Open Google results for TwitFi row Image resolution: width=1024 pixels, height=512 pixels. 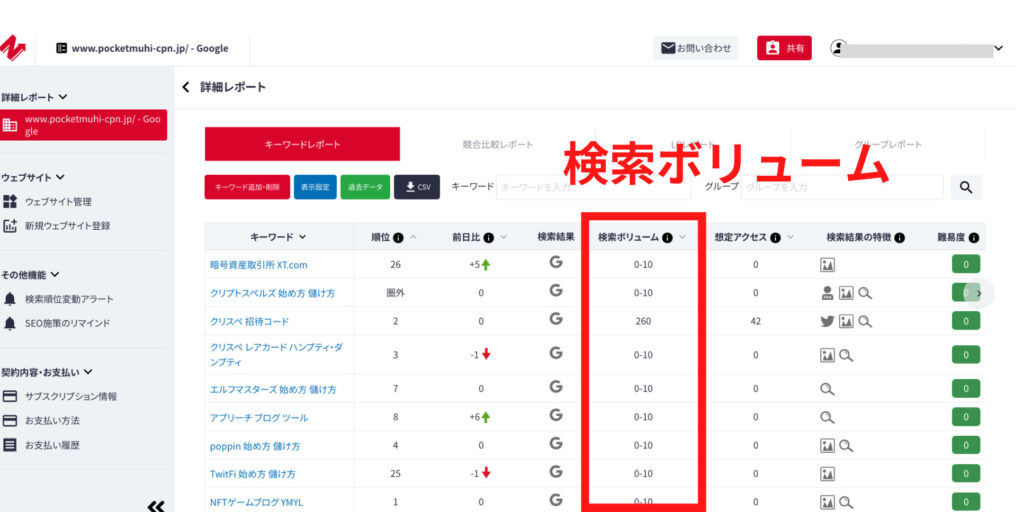556,471
